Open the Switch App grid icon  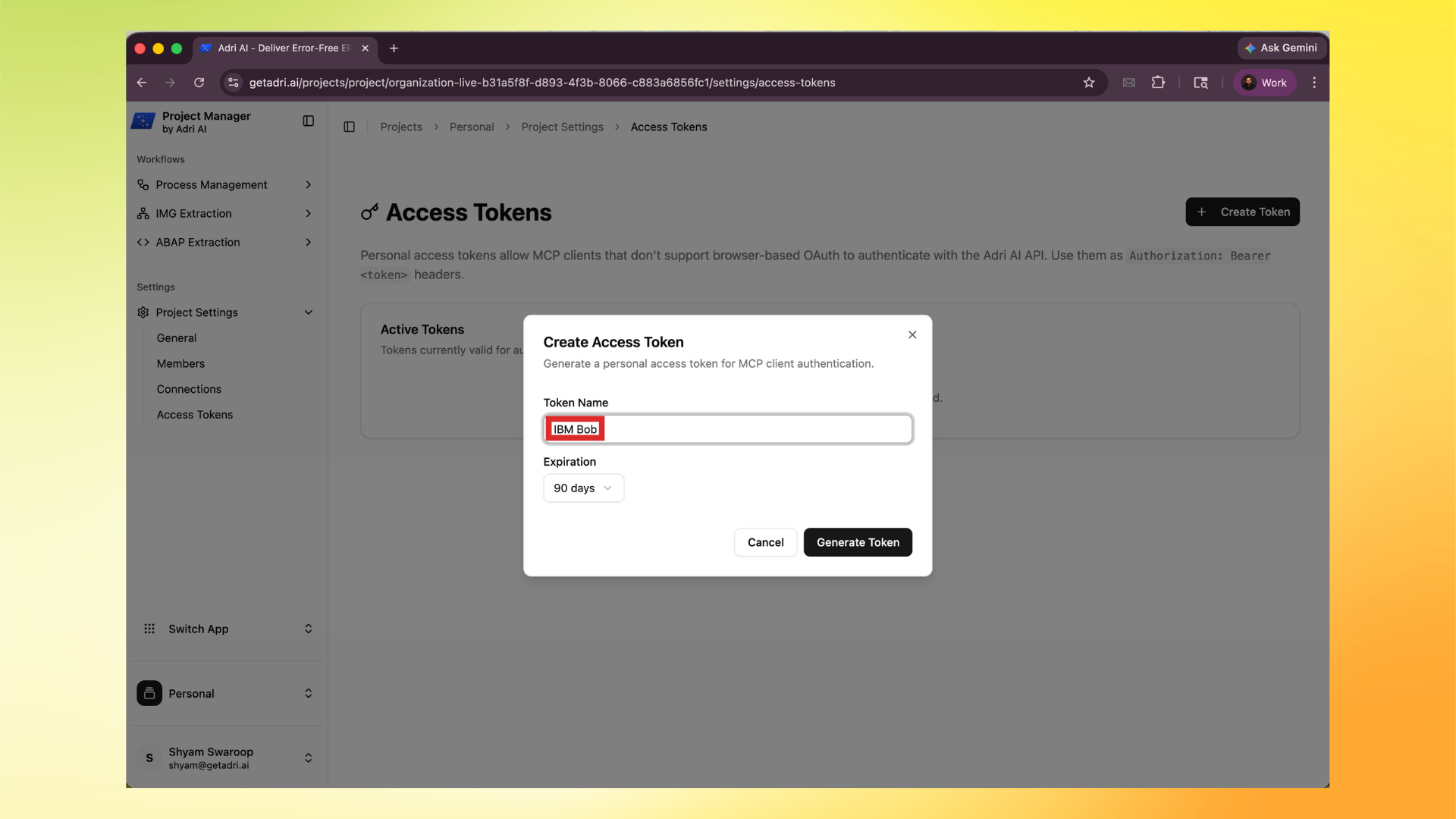149,629
